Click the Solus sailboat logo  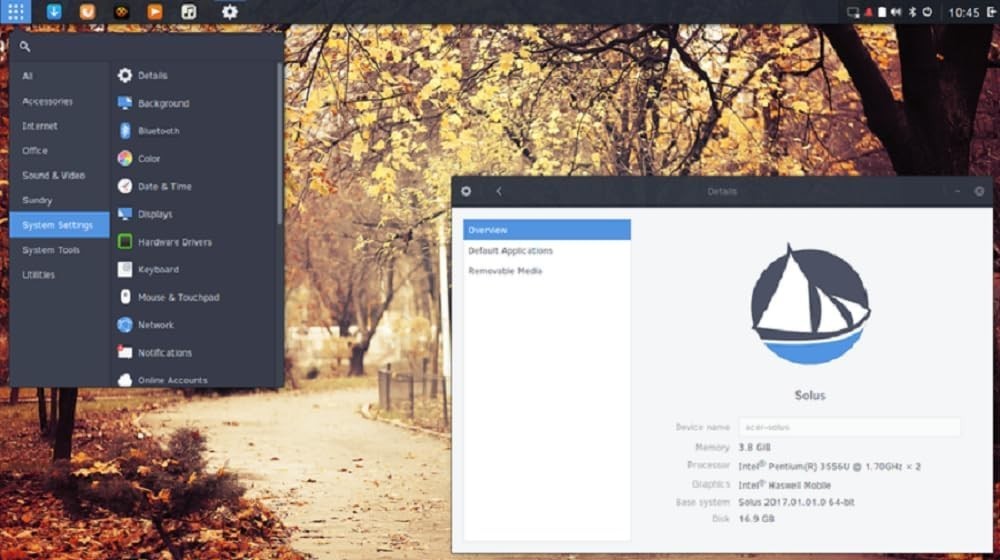[x=810, y=304]
